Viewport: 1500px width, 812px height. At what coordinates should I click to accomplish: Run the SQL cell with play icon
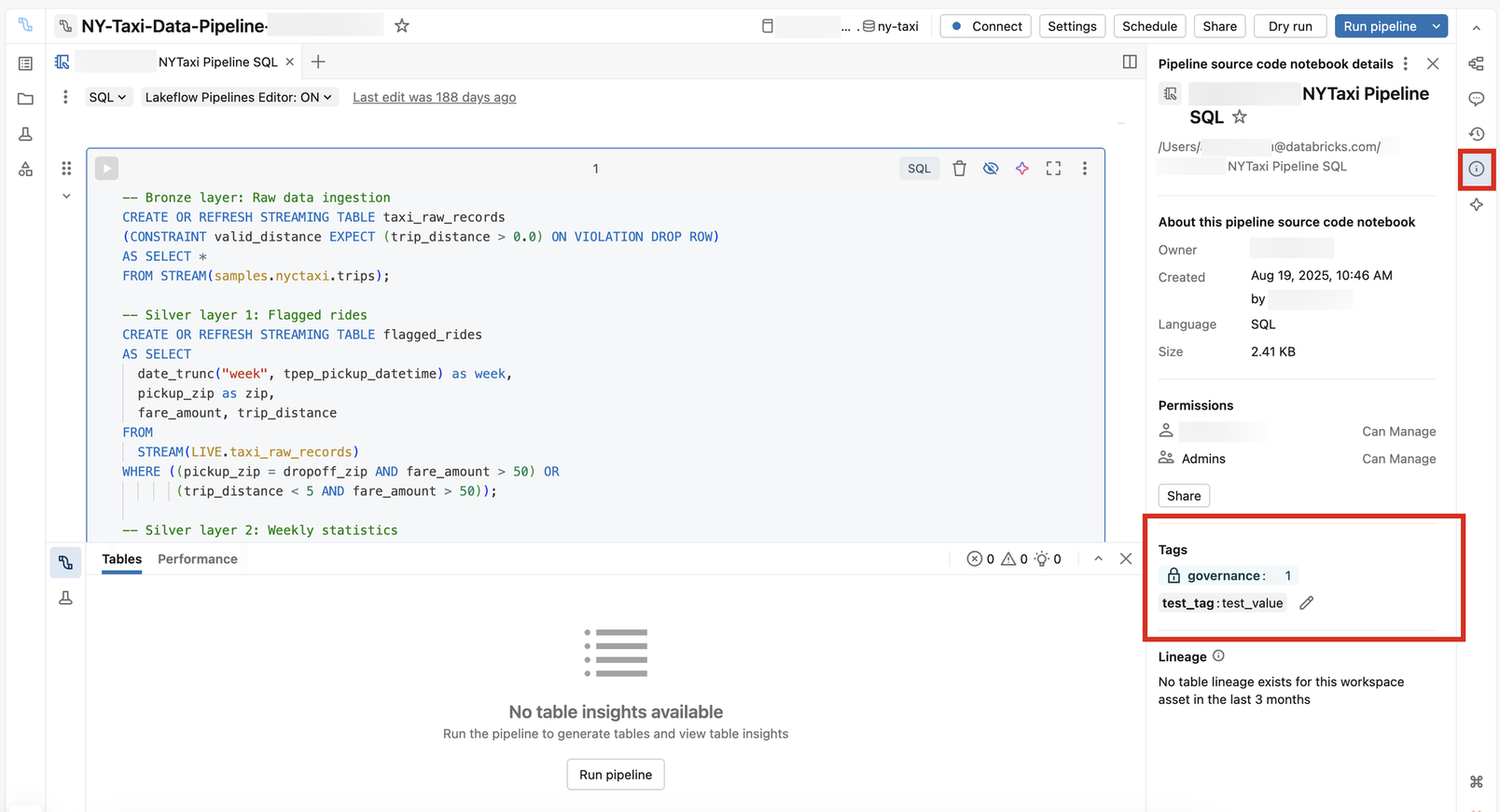point(106,169)
